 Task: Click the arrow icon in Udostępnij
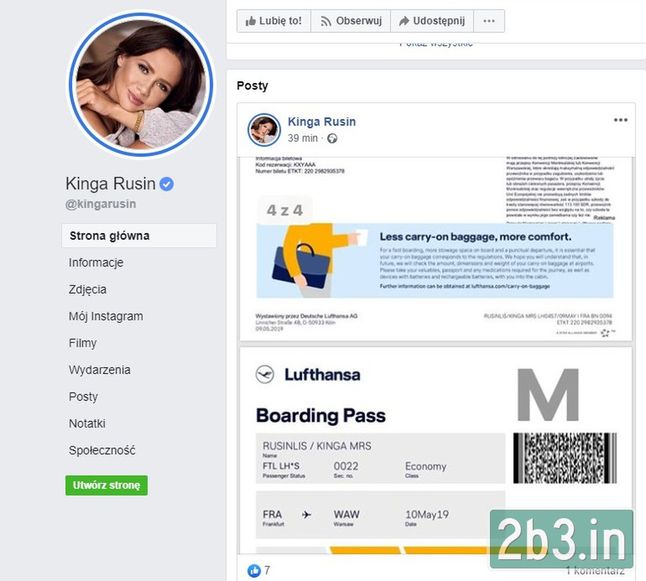404,21
